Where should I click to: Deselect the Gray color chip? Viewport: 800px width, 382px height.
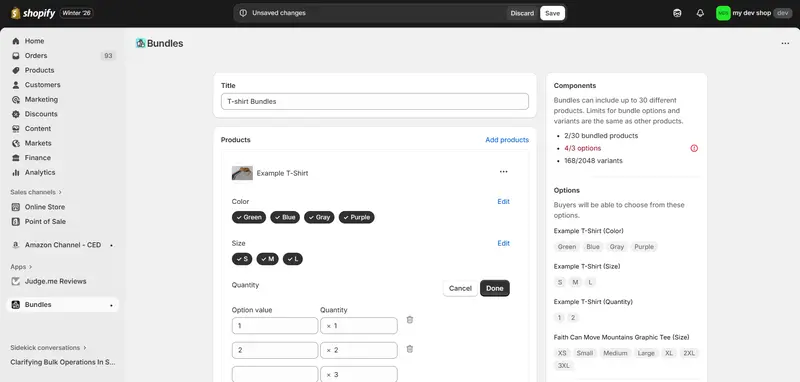pyautogui.click(x=319, y=217)
